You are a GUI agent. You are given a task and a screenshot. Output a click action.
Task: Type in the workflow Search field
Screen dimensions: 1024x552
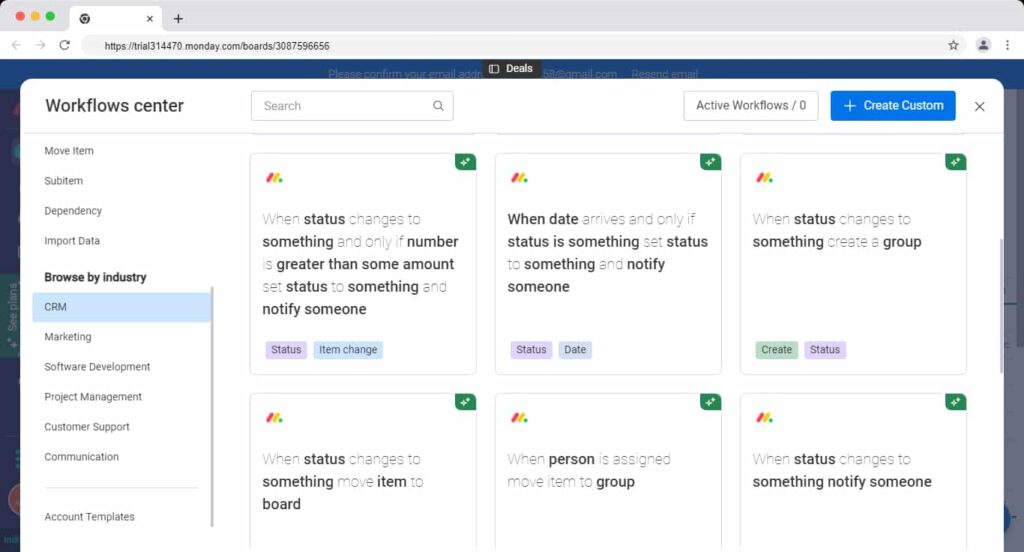pyautogui.click(x=340, y=106)
